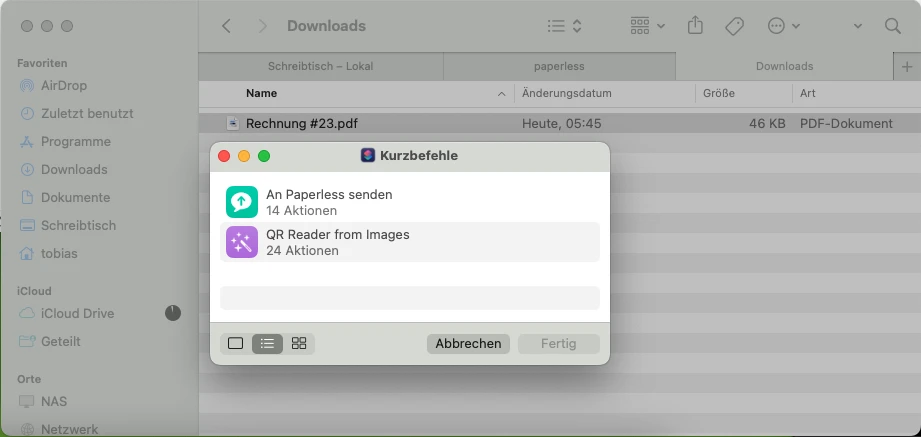
Task: Open the Finder list view options selector
Action: coord(564,26)
